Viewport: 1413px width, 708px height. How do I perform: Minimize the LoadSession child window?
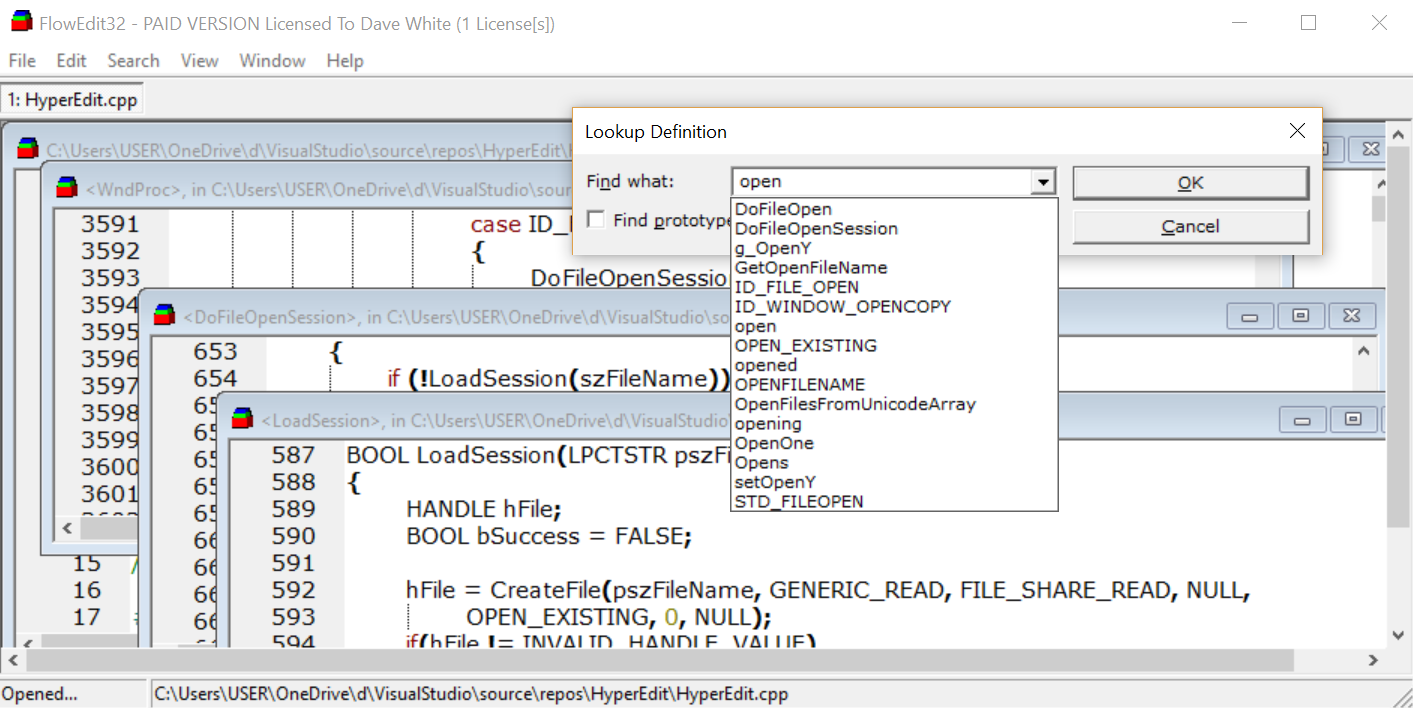click(1301, 420)
